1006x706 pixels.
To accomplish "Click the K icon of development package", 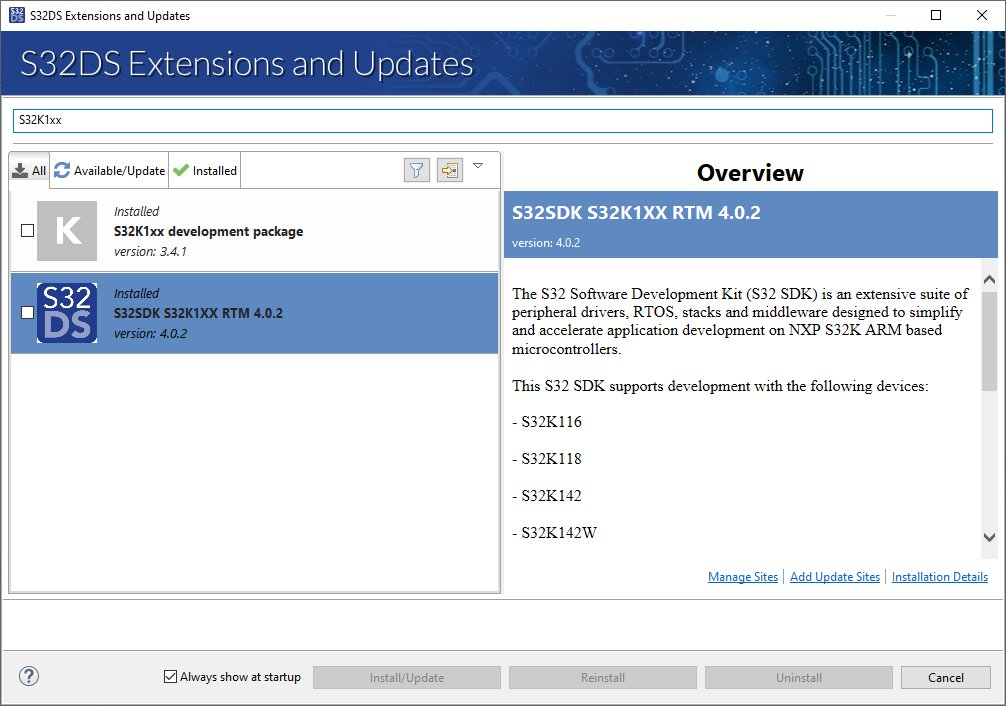I will point(66,230).
